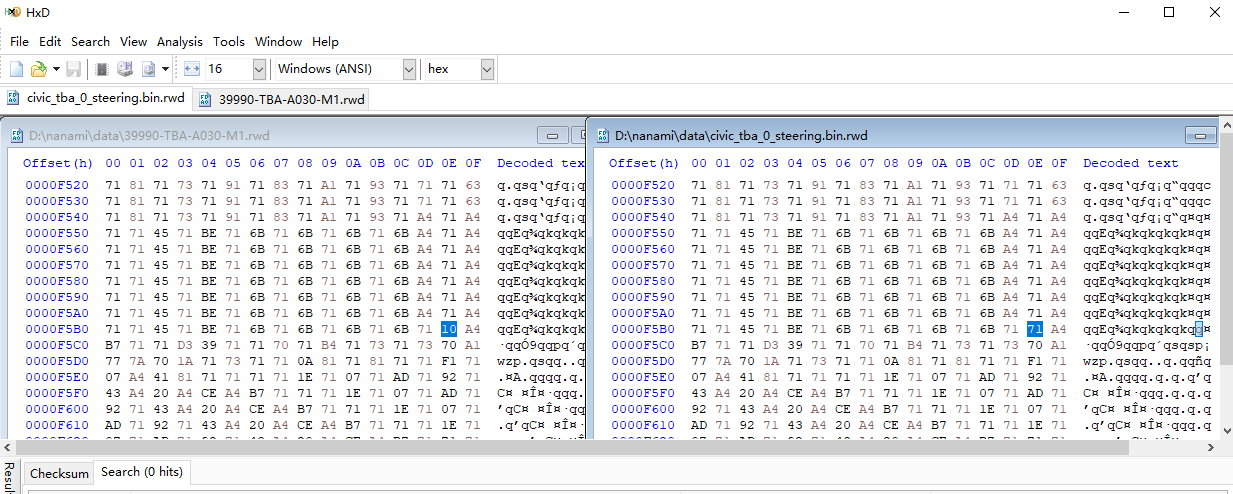This screenshot has width=1233, height=494.
Task: Click Decoded text header in left window
Action: coord(540,163)
